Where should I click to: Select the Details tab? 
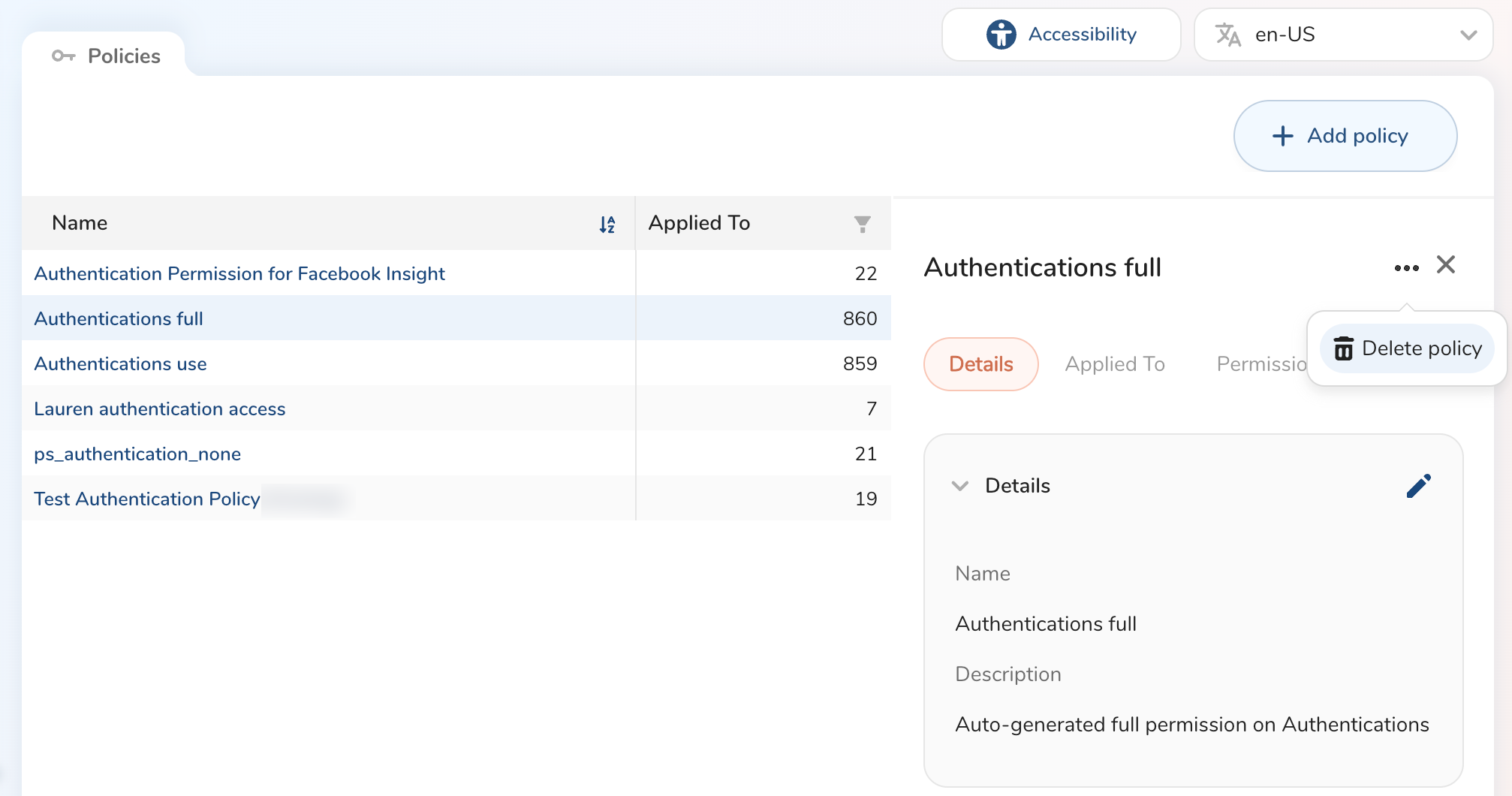click(x=980, y=364)
